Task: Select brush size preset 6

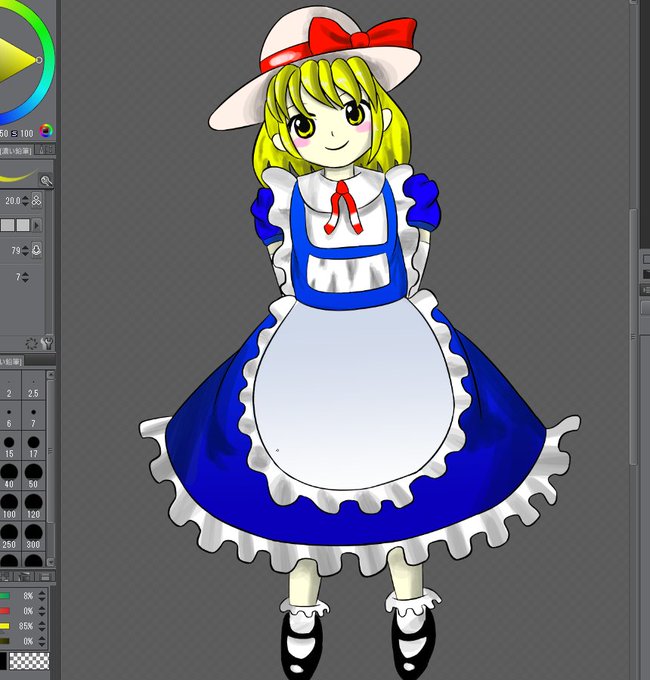Action: pyautogui.click(x=9, y=415)
